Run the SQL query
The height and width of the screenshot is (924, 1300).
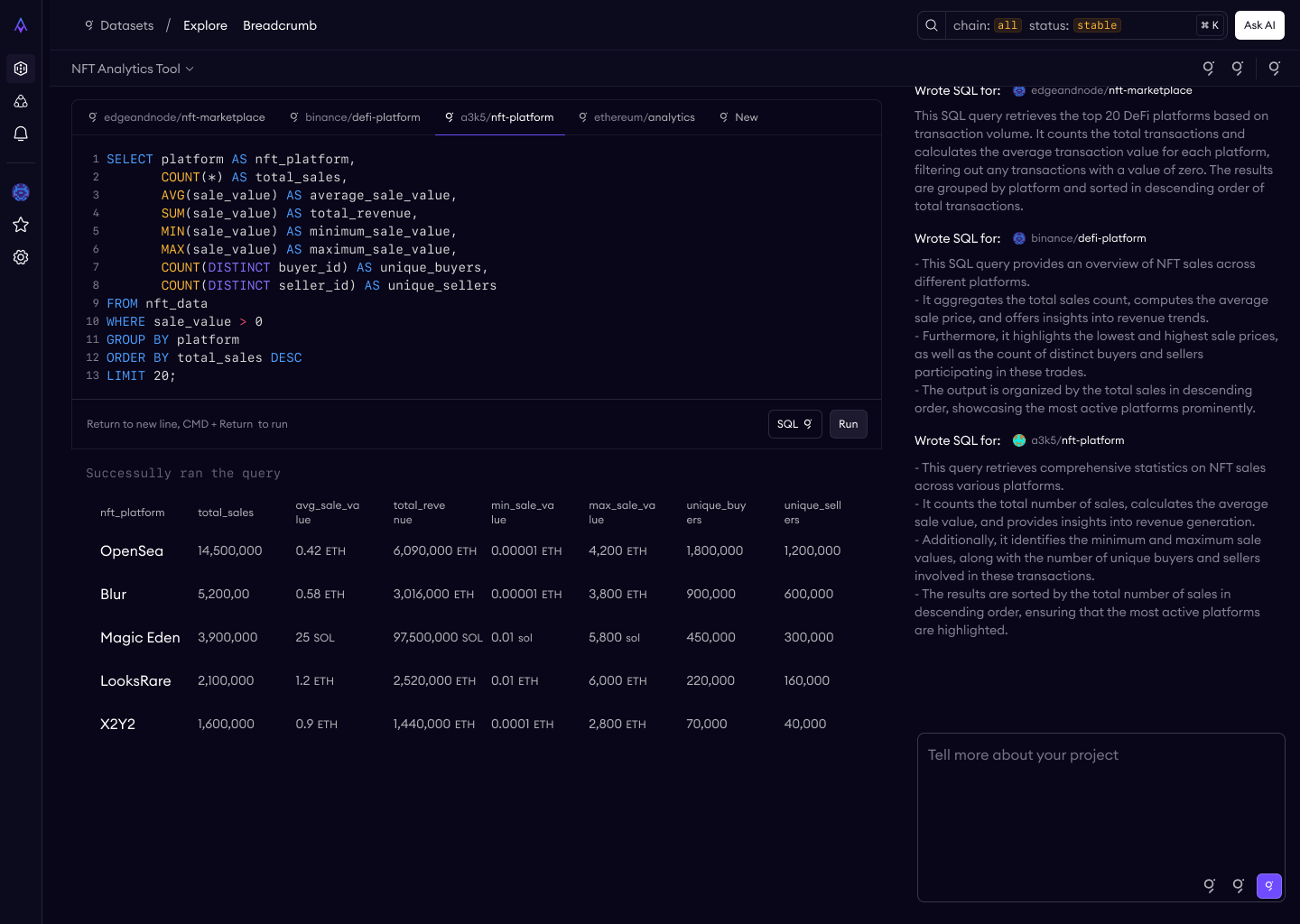point(848,424)
